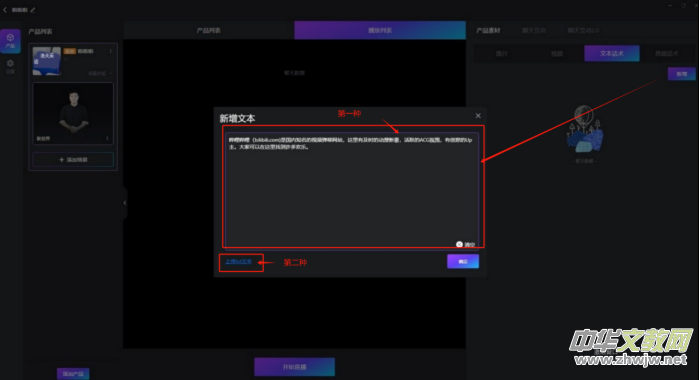Open the 聊天互动2.0 tab

tap(583, 30)
